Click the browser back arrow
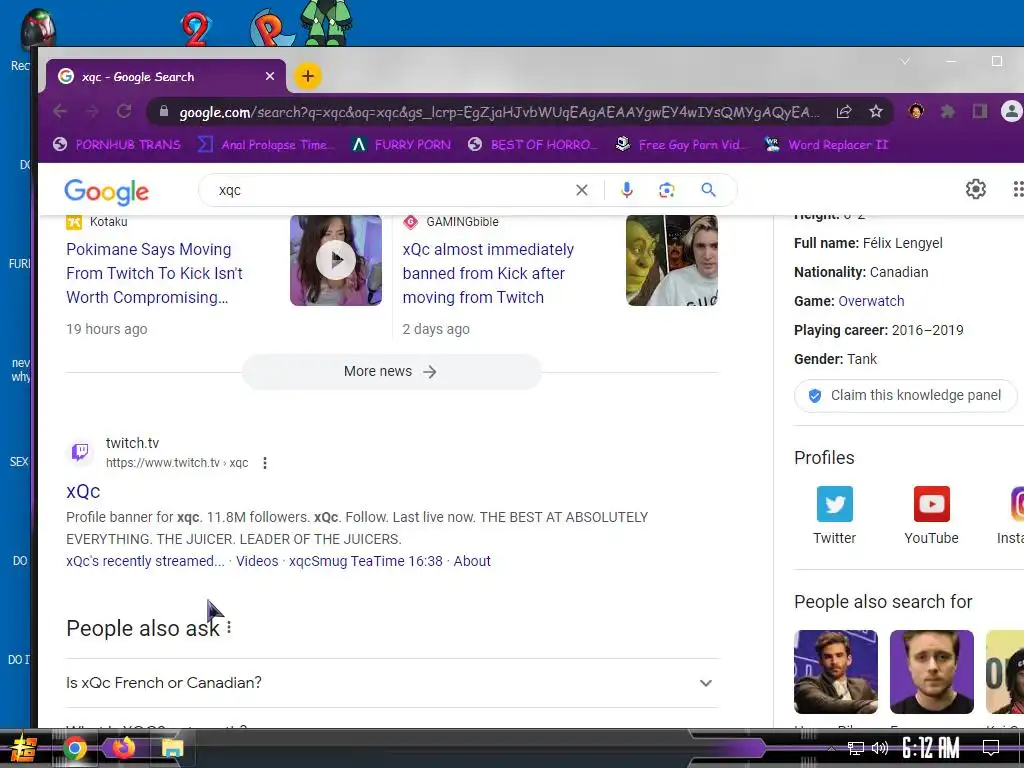The width and height of the screenshot is (1024, 768). (x=59, y=112)
